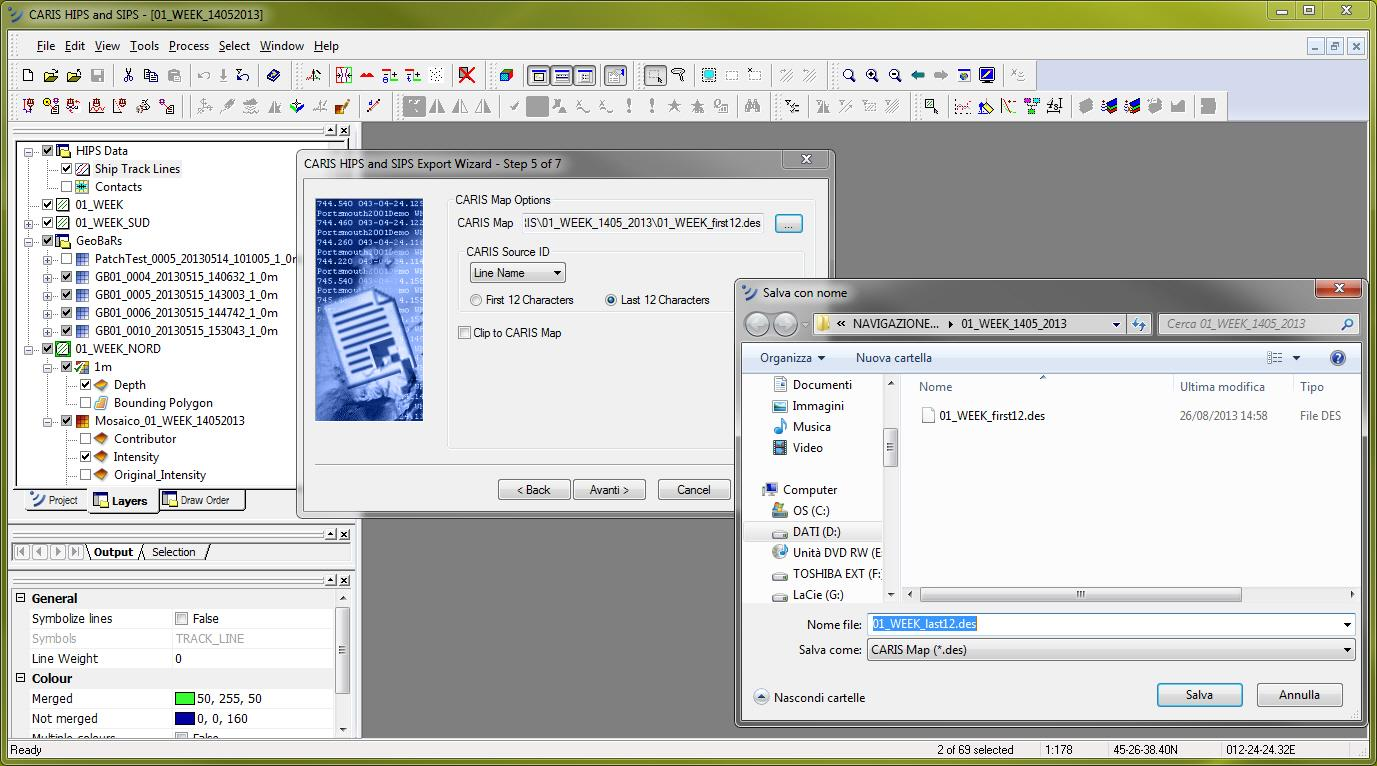Check the Original_Intensity layer checkbox
This screenshot has height=766, width=1377.
click(86, 475)
